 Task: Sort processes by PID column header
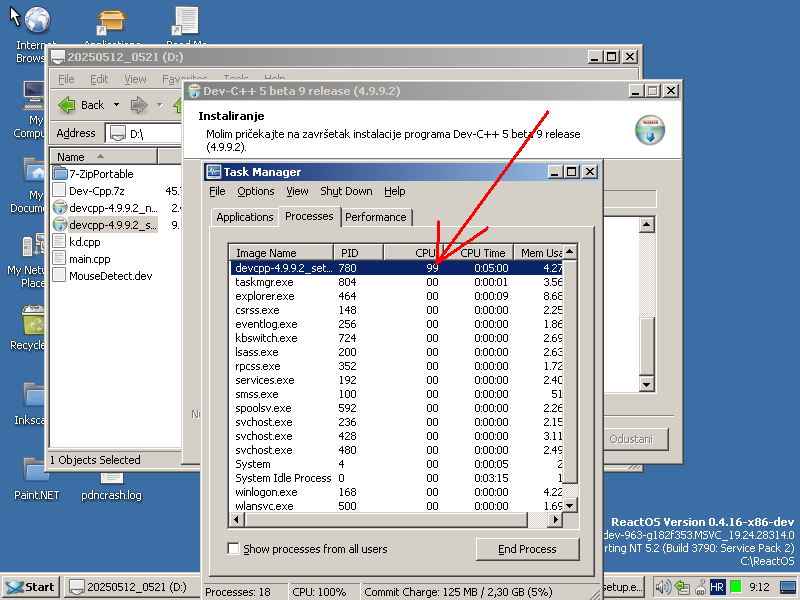coord(358,253)
